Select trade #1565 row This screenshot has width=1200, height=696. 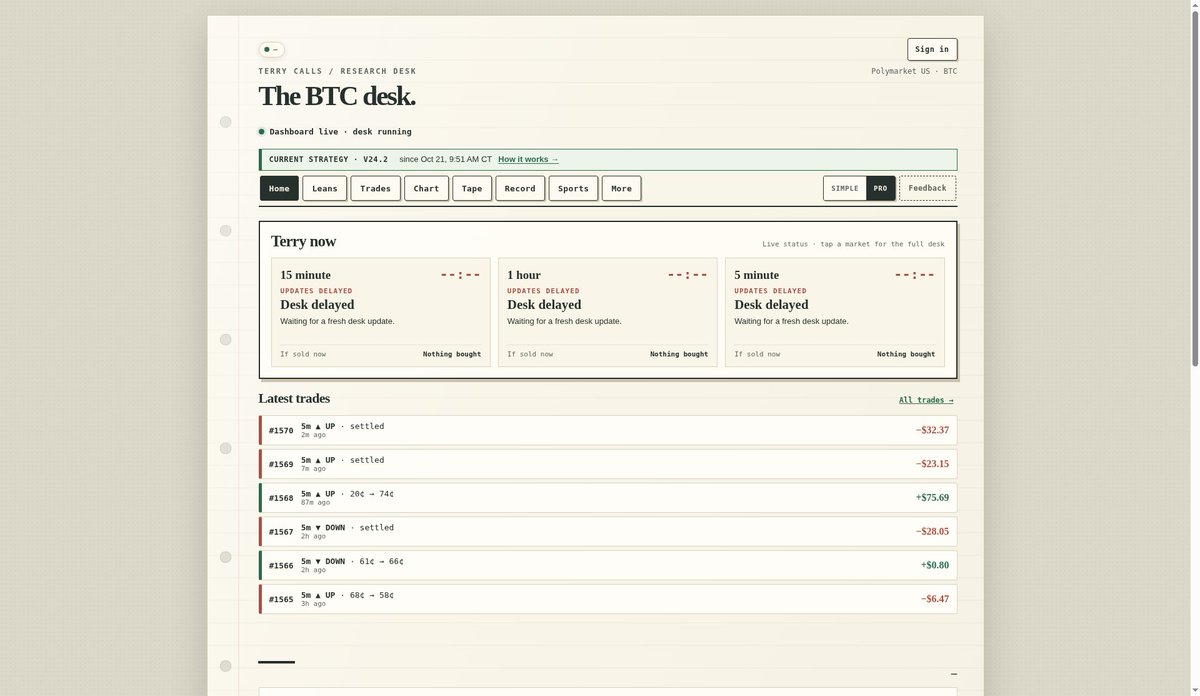608,599
